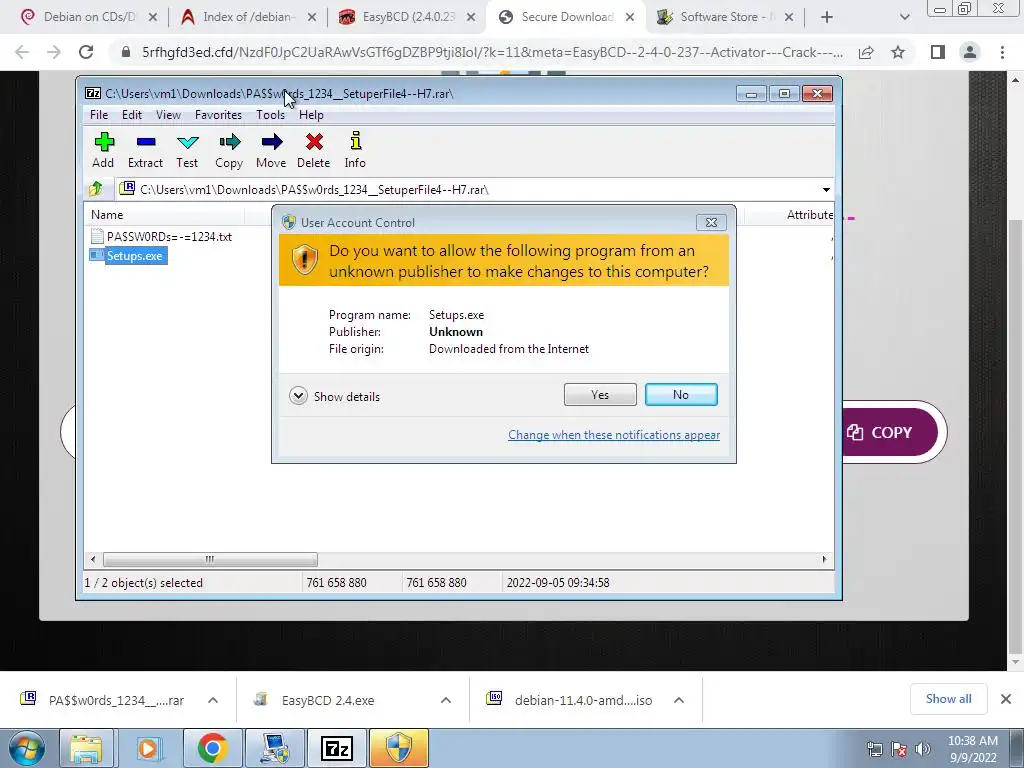Screen dimensions: 1024x768
Task: Click the up-folder icon beside the address bar
Action: [96, 189]
